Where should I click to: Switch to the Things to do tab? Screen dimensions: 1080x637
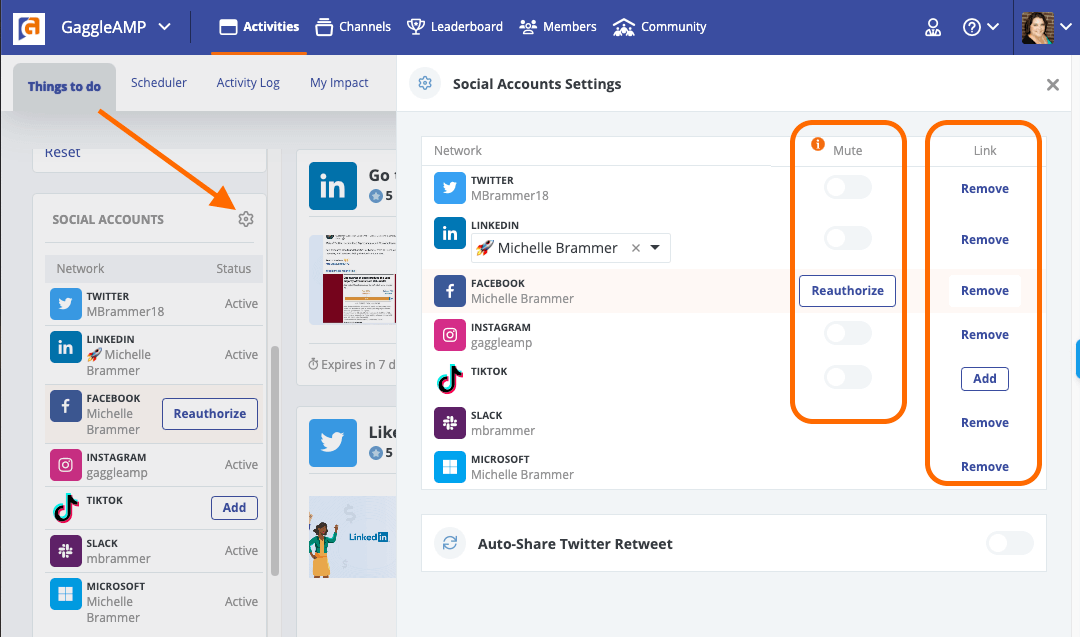[x=64, y=87]
